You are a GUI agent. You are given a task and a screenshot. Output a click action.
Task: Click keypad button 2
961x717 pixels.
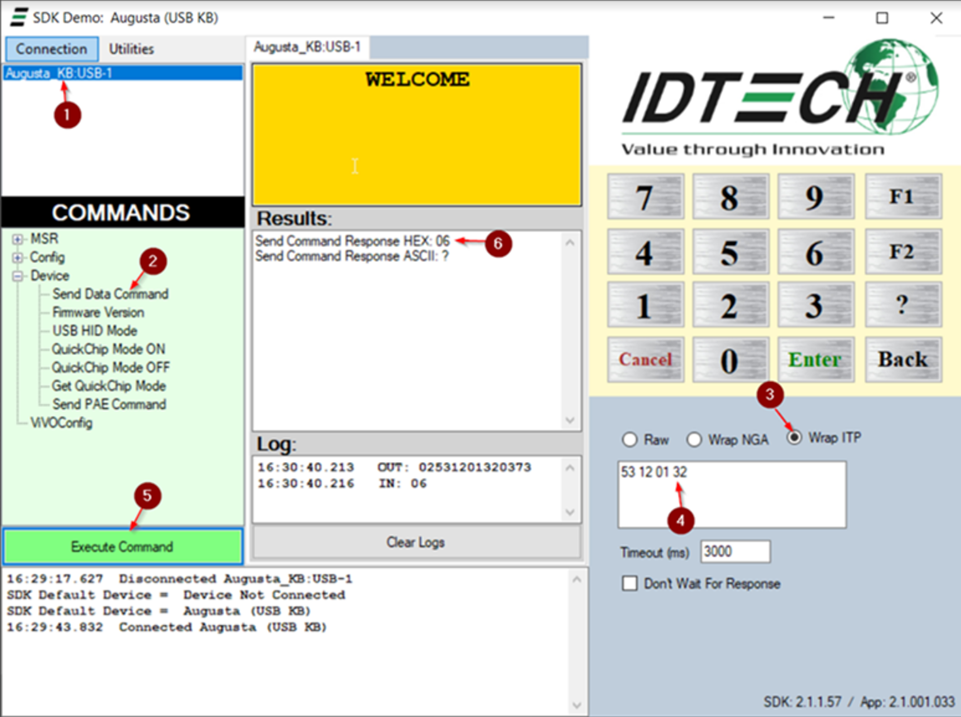(730, 305)
